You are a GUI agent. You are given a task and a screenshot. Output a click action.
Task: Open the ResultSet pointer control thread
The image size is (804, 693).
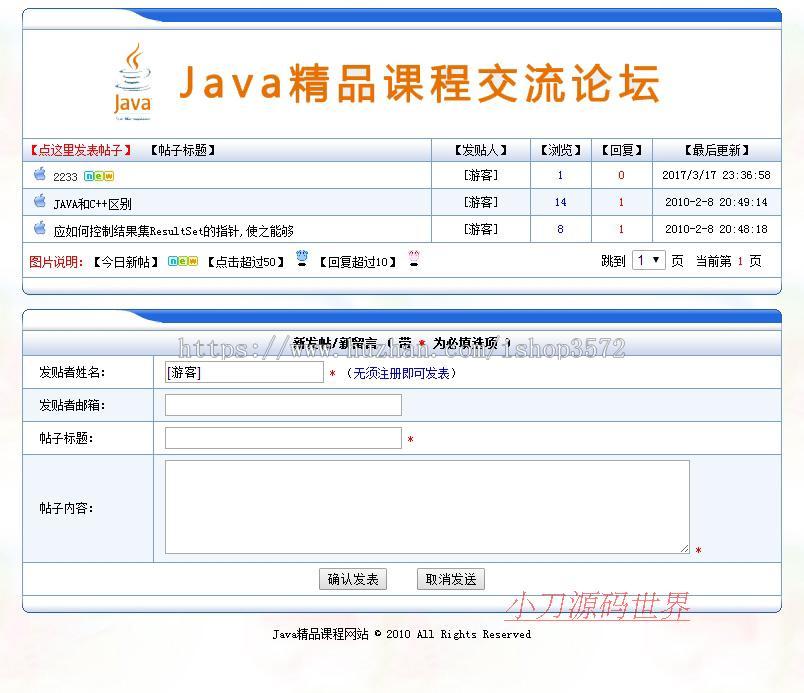173,230
